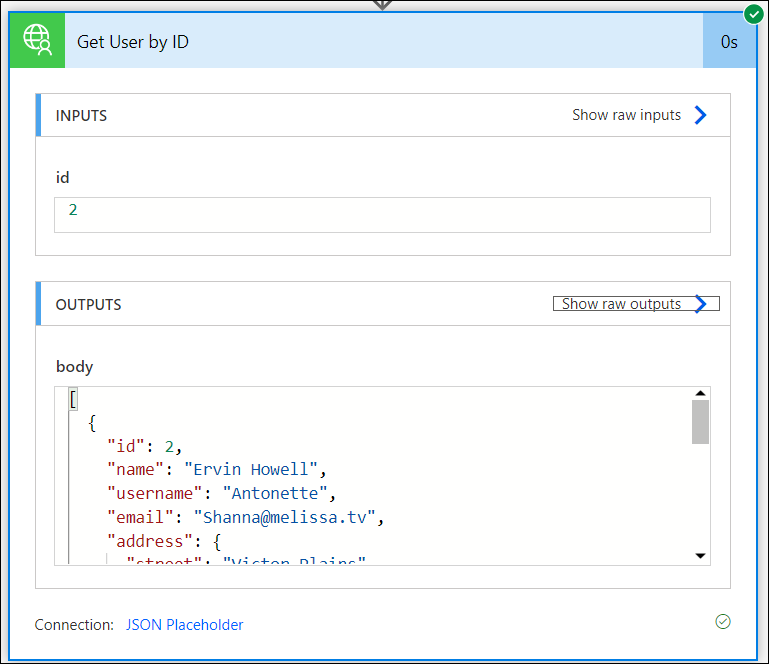
Task: Click Show raw inputs text
Action: click(626, 115)
